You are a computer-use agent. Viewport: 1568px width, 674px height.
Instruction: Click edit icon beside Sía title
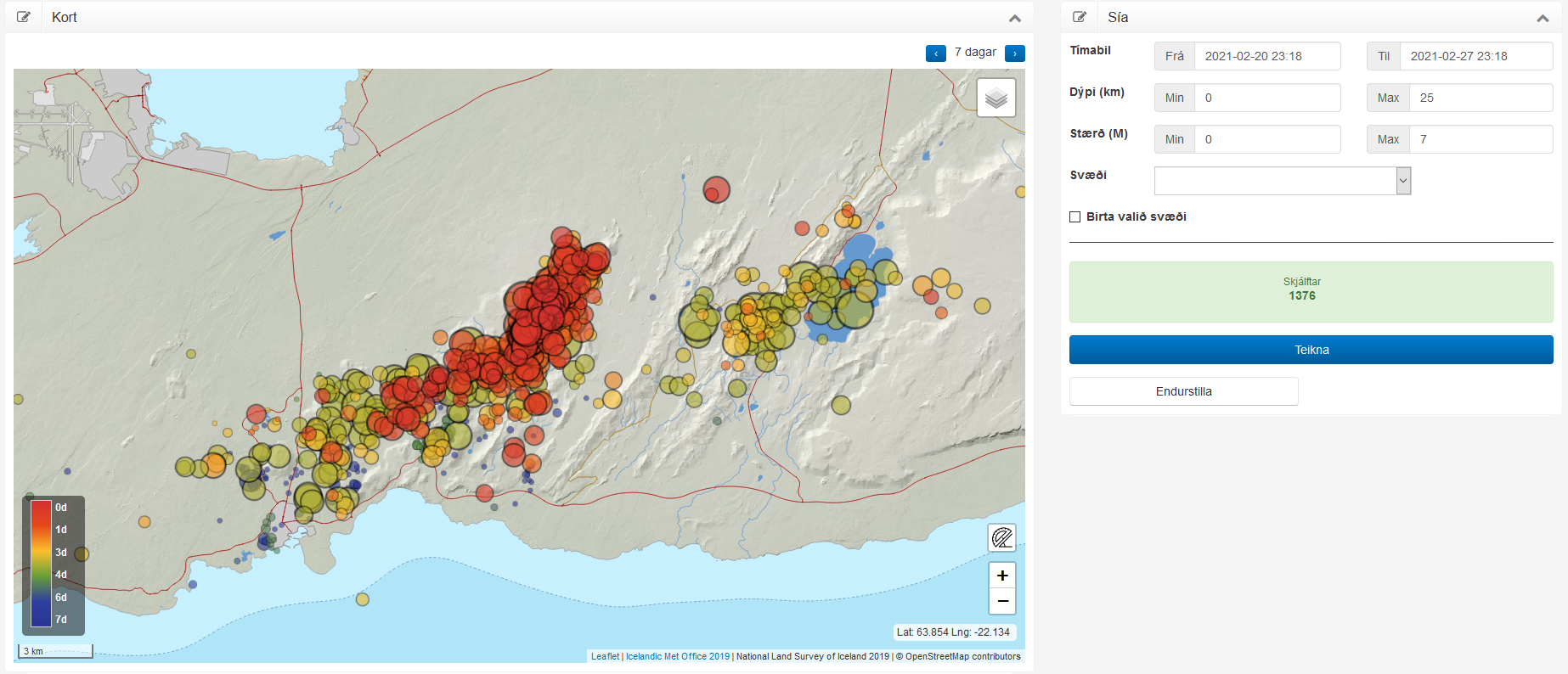click(x=1080, y=17)
